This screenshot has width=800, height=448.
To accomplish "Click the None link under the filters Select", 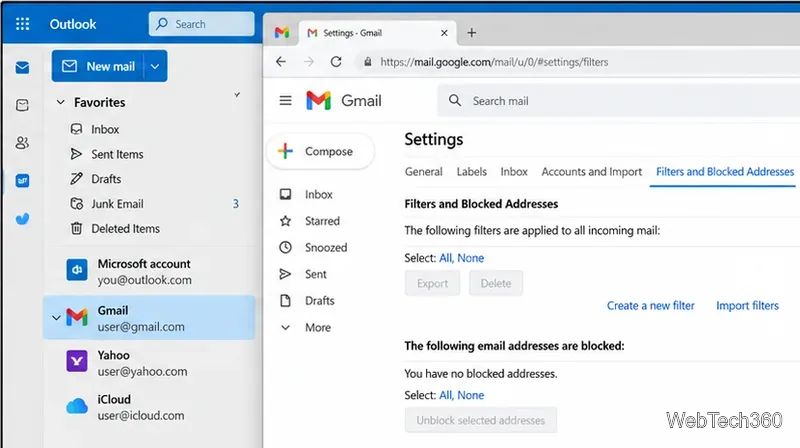I will point(470,258).
